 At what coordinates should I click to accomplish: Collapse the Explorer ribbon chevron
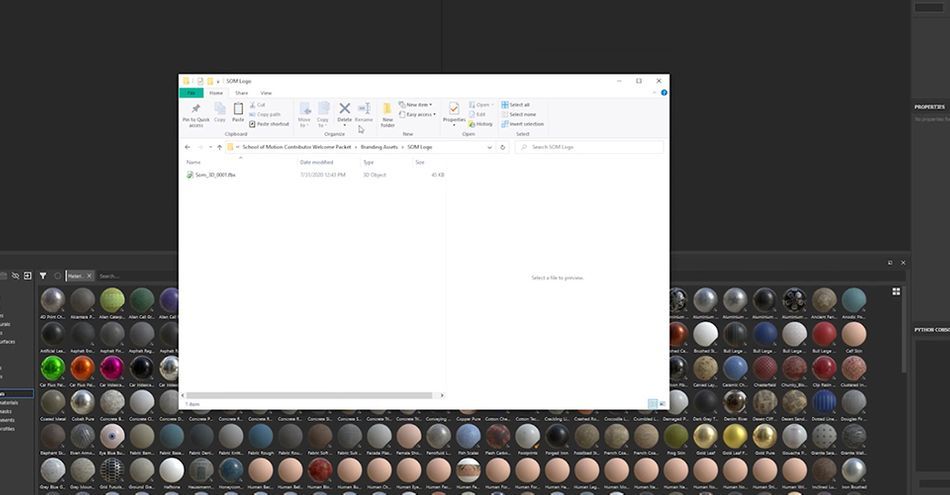point(654,93)
